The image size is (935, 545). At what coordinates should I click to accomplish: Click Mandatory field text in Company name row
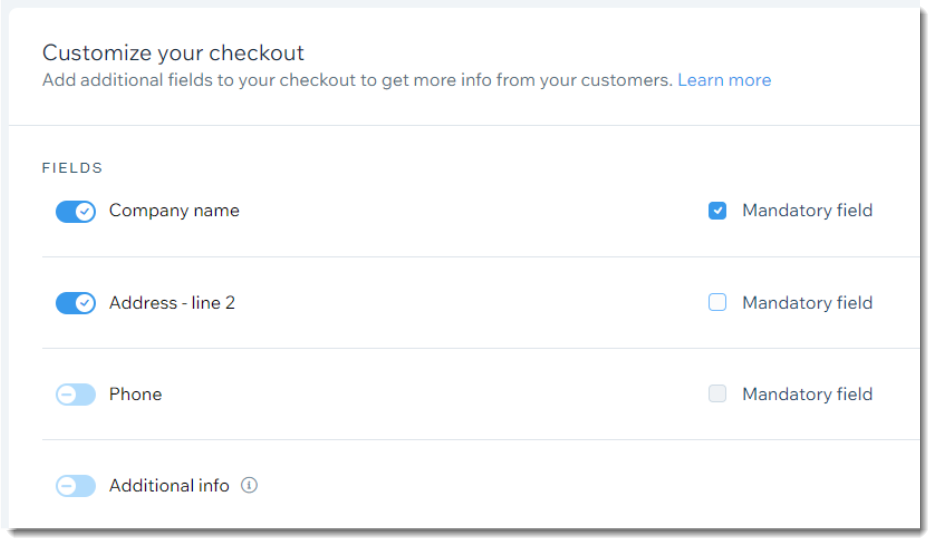(x=807, y=210)
